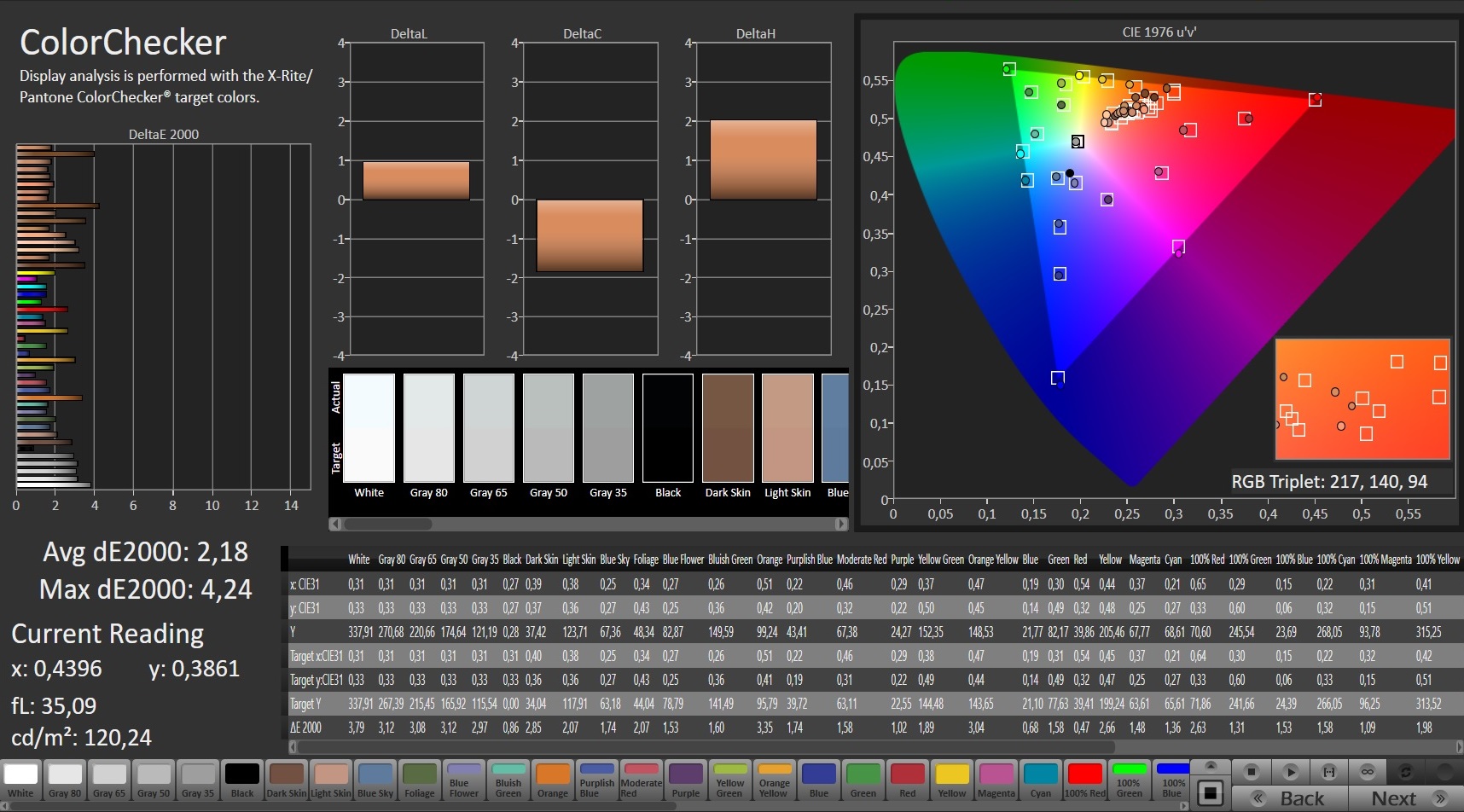Select the Black patch button
The image size is (1464, 812).
pyautogui.click(x=242, y=780)
